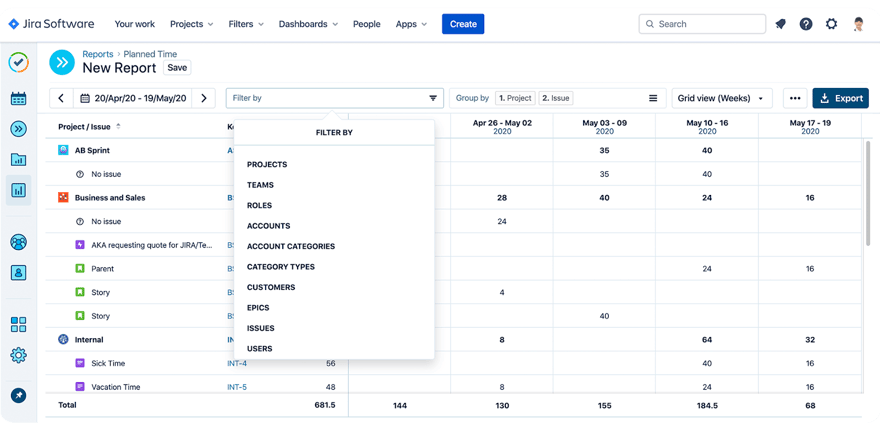The height and width of the screenshot is (430, 880).
Task: Pick EPICS from filter list
Action: tap(258, 308)
